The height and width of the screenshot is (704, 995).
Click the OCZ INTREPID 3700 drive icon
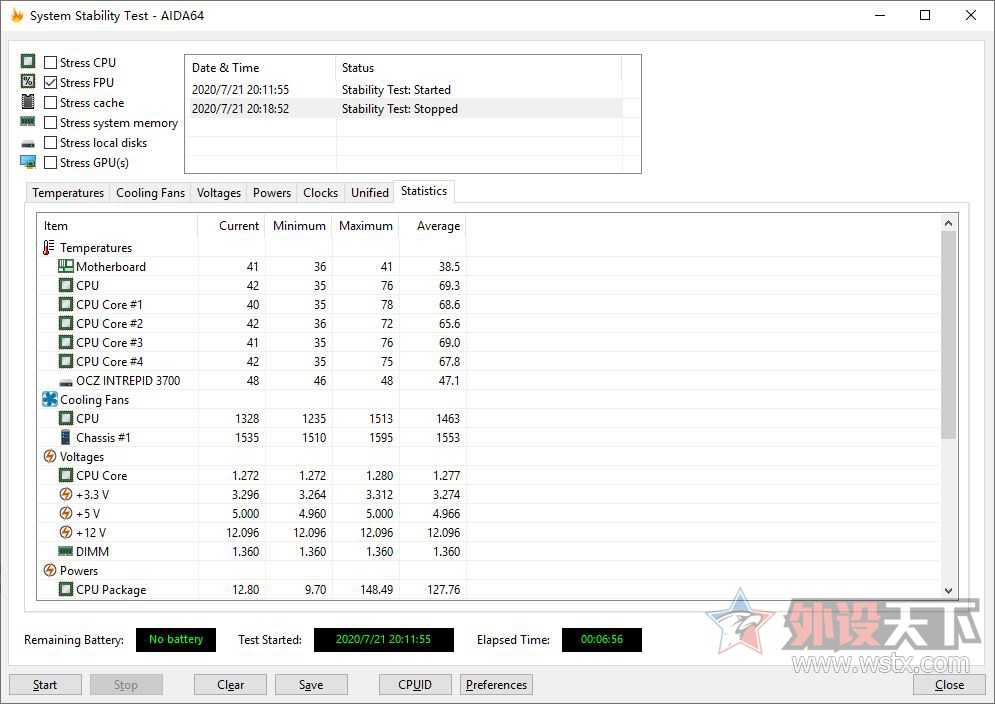pos(66,382)
